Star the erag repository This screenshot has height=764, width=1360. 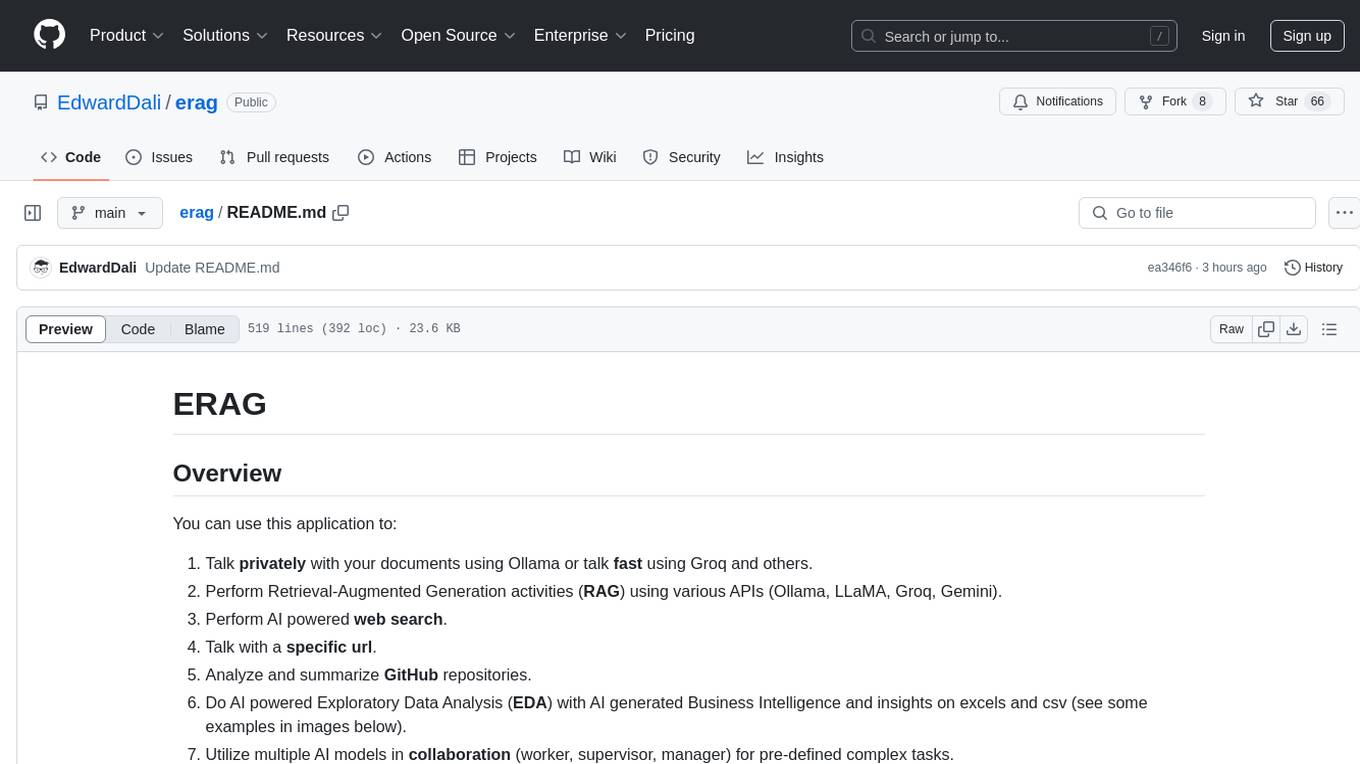[1290, 102]
